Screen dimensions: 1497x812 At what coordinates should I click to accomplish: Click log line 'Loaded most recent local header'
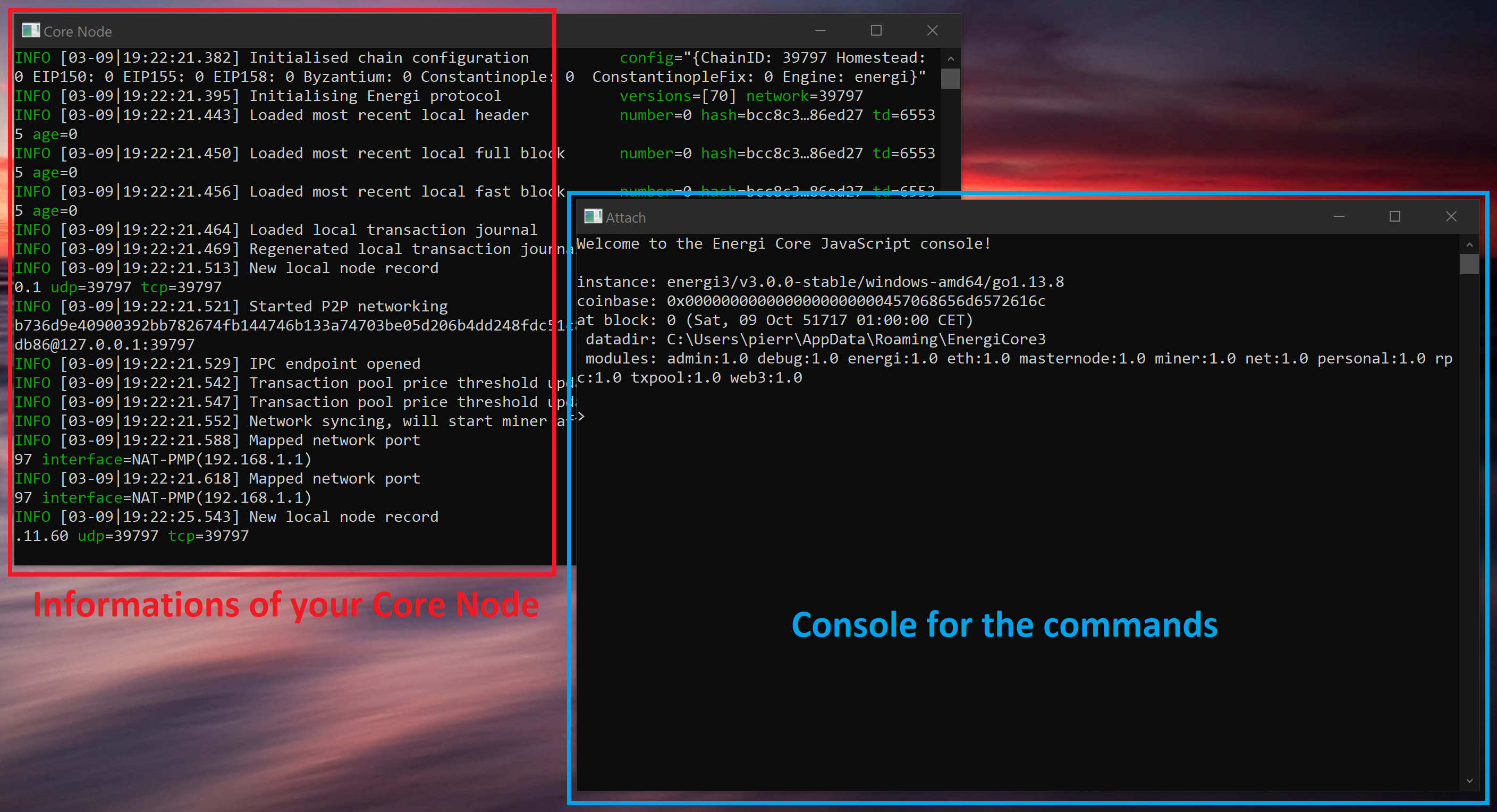(x=390, y=115)
